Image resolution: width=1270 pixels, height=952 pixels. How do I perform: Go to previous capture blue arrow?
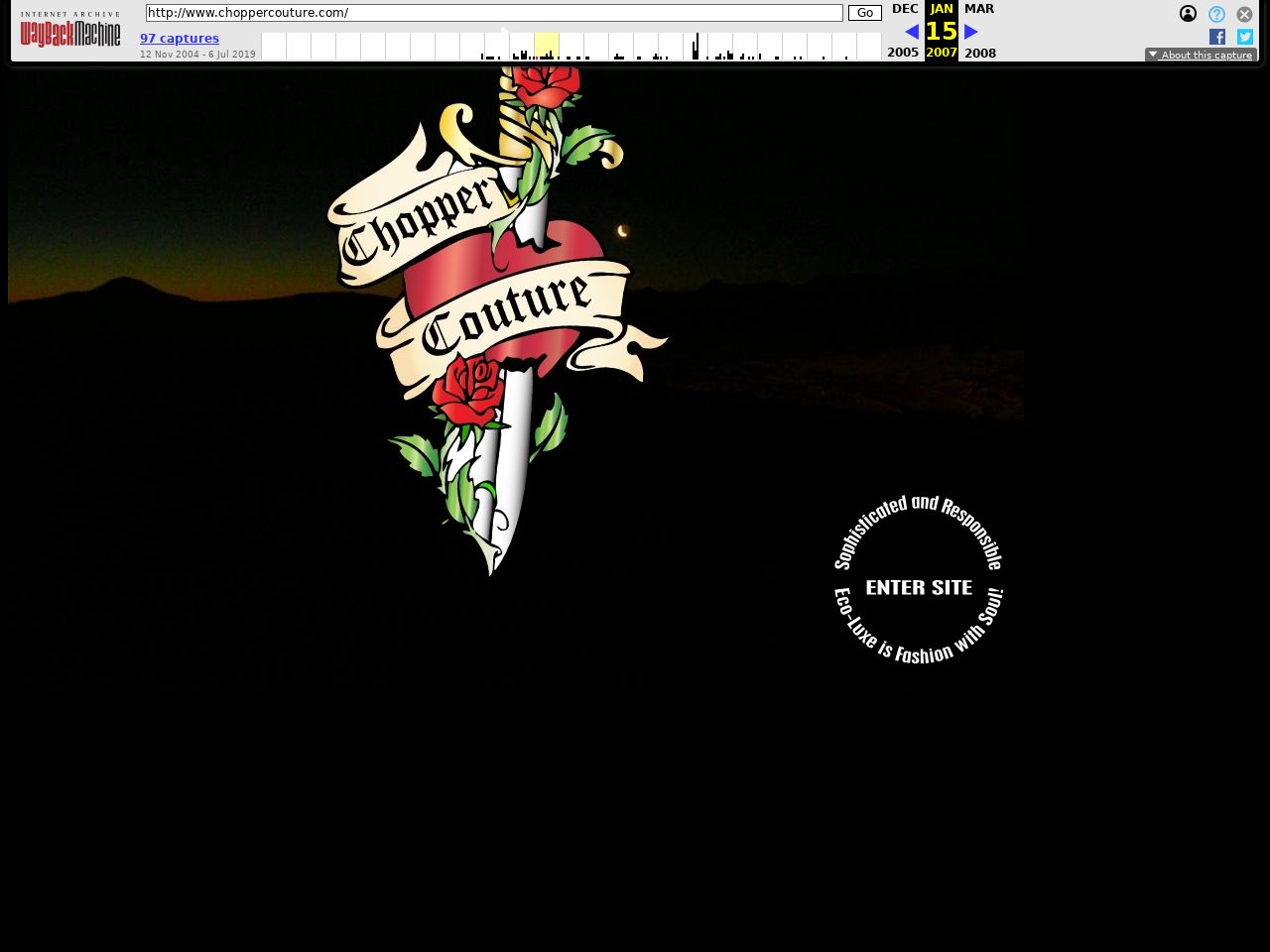(x=911, y=32)
